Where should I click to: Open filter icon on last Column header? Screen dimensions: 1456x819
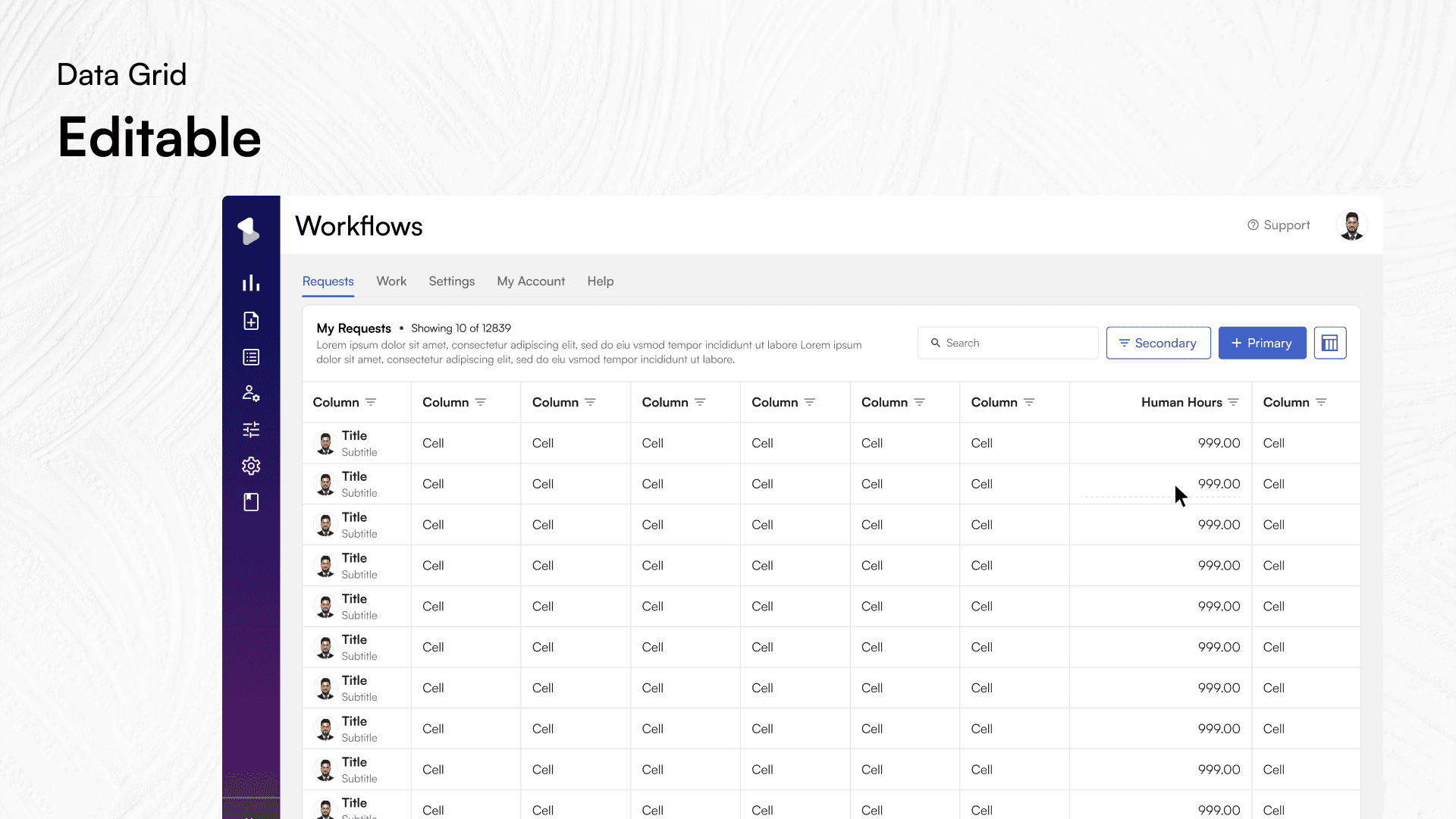coord(1321,403)
